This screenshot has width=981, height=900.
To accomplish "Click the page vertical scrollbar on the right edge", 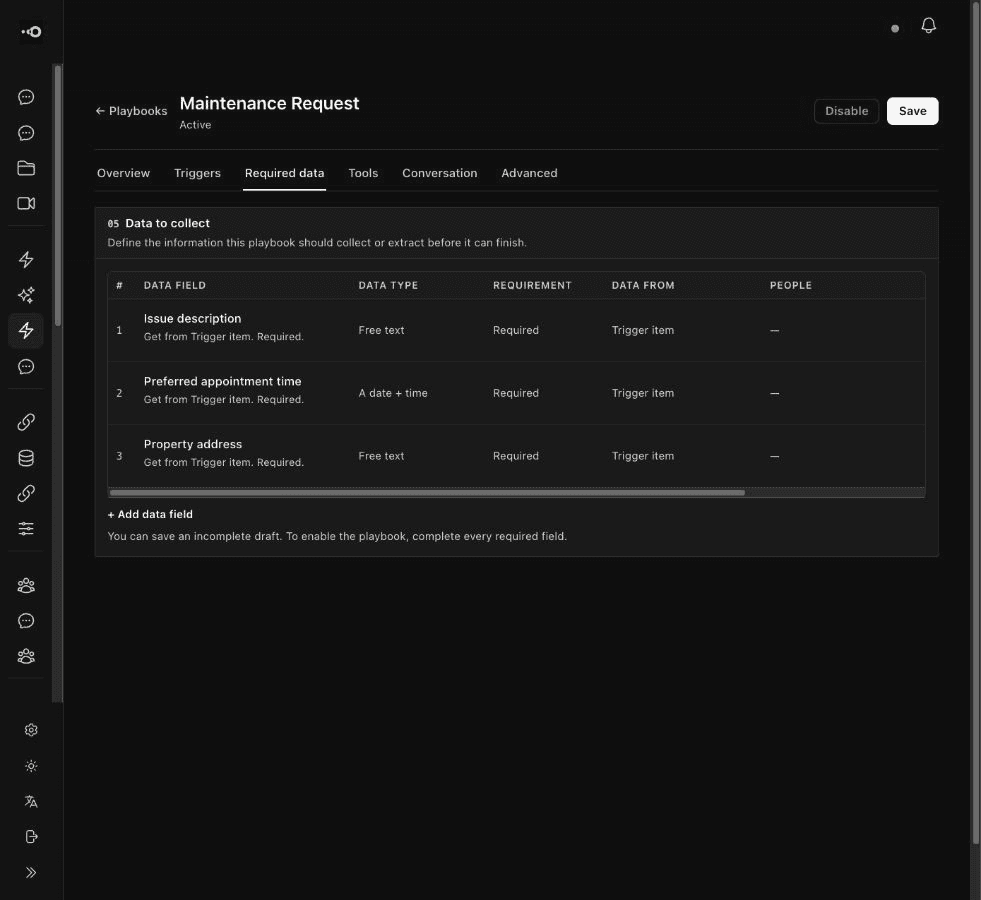I will (975, 422).
